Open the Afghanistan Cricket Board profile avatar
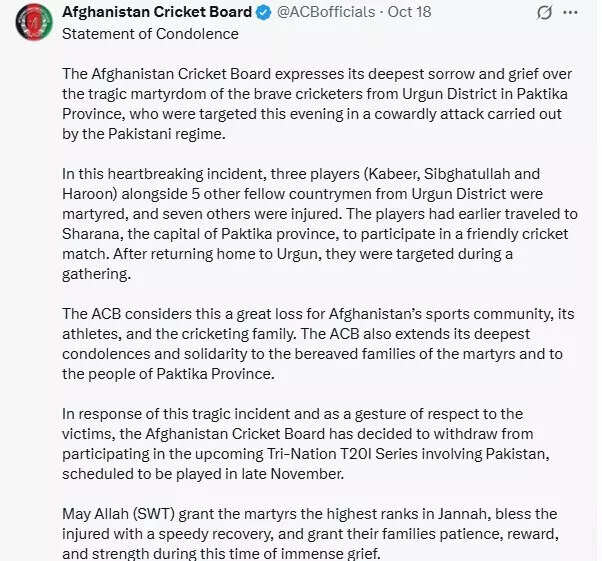This screenshot has width=602, height=561. coord(34,22)
